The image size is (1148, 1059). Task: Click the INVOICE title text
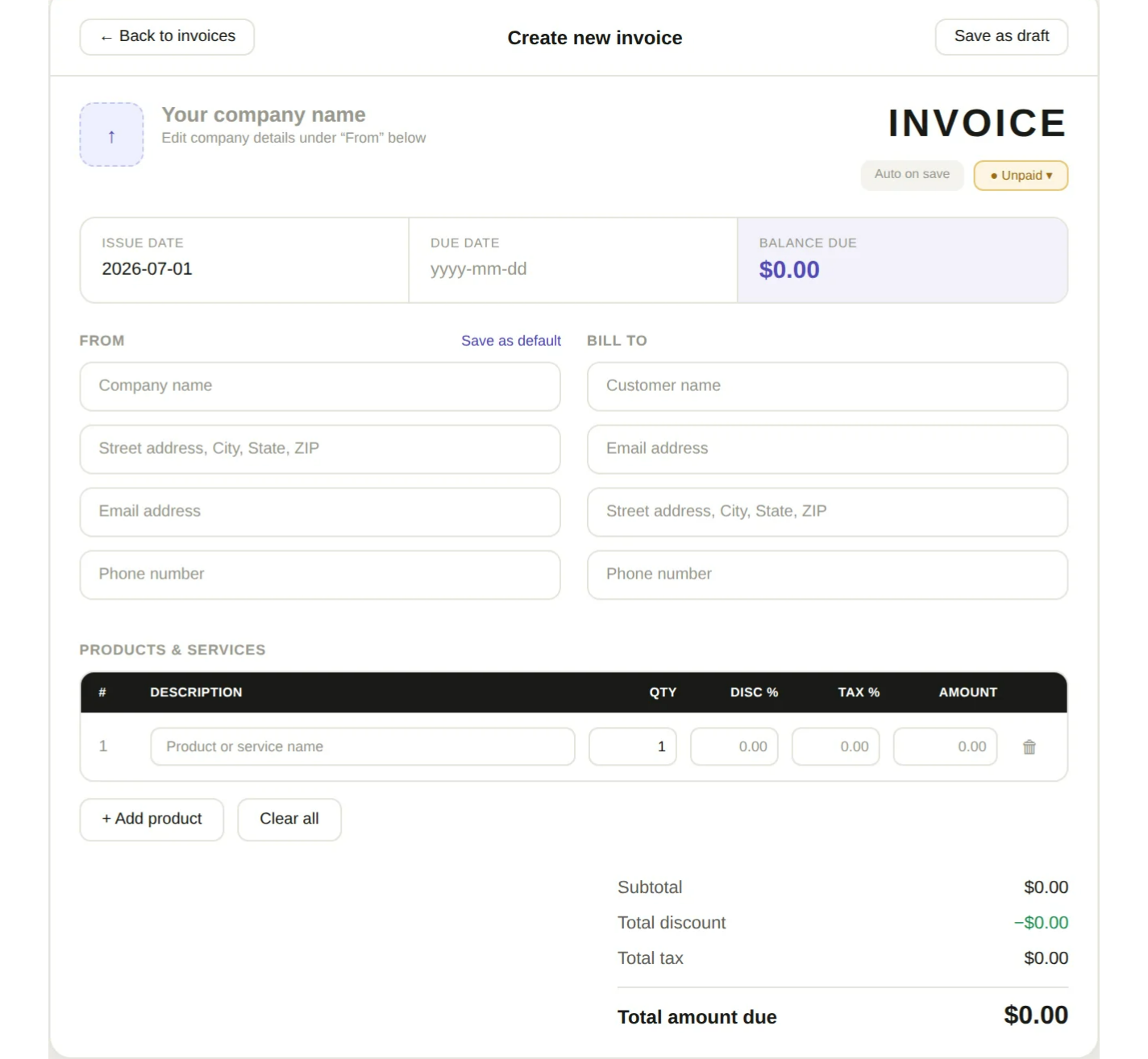977,123
